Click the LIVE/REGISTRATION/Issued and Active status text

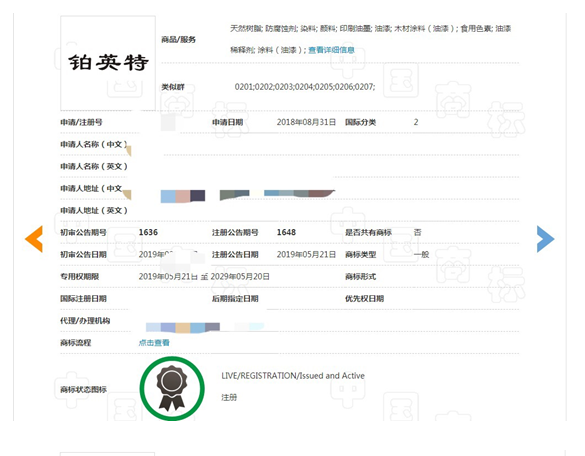pyautogui.click(x=293, y=376)
